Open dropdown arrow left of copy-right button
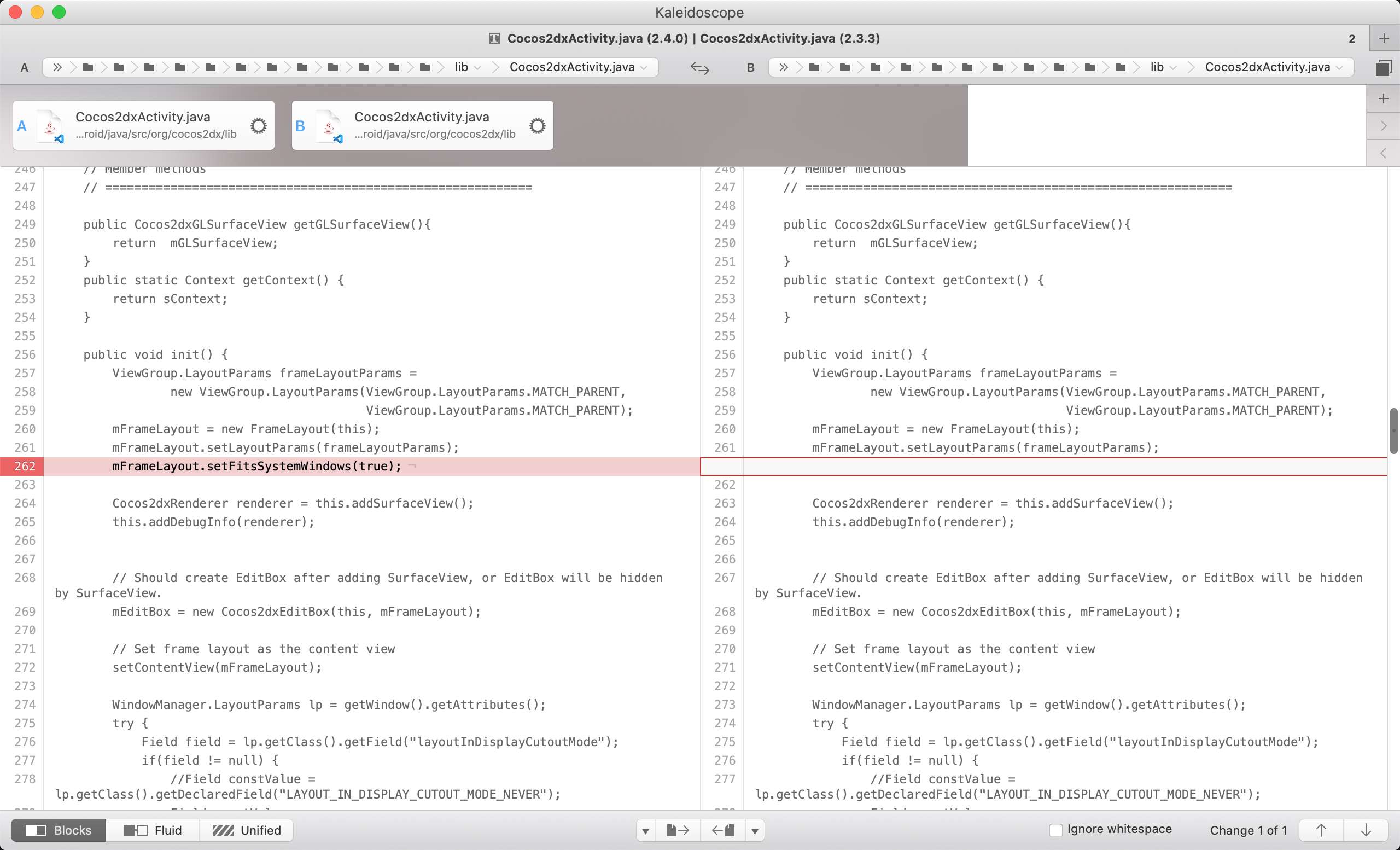Screen dimensions: 1400x850 (x=645, y=830)
